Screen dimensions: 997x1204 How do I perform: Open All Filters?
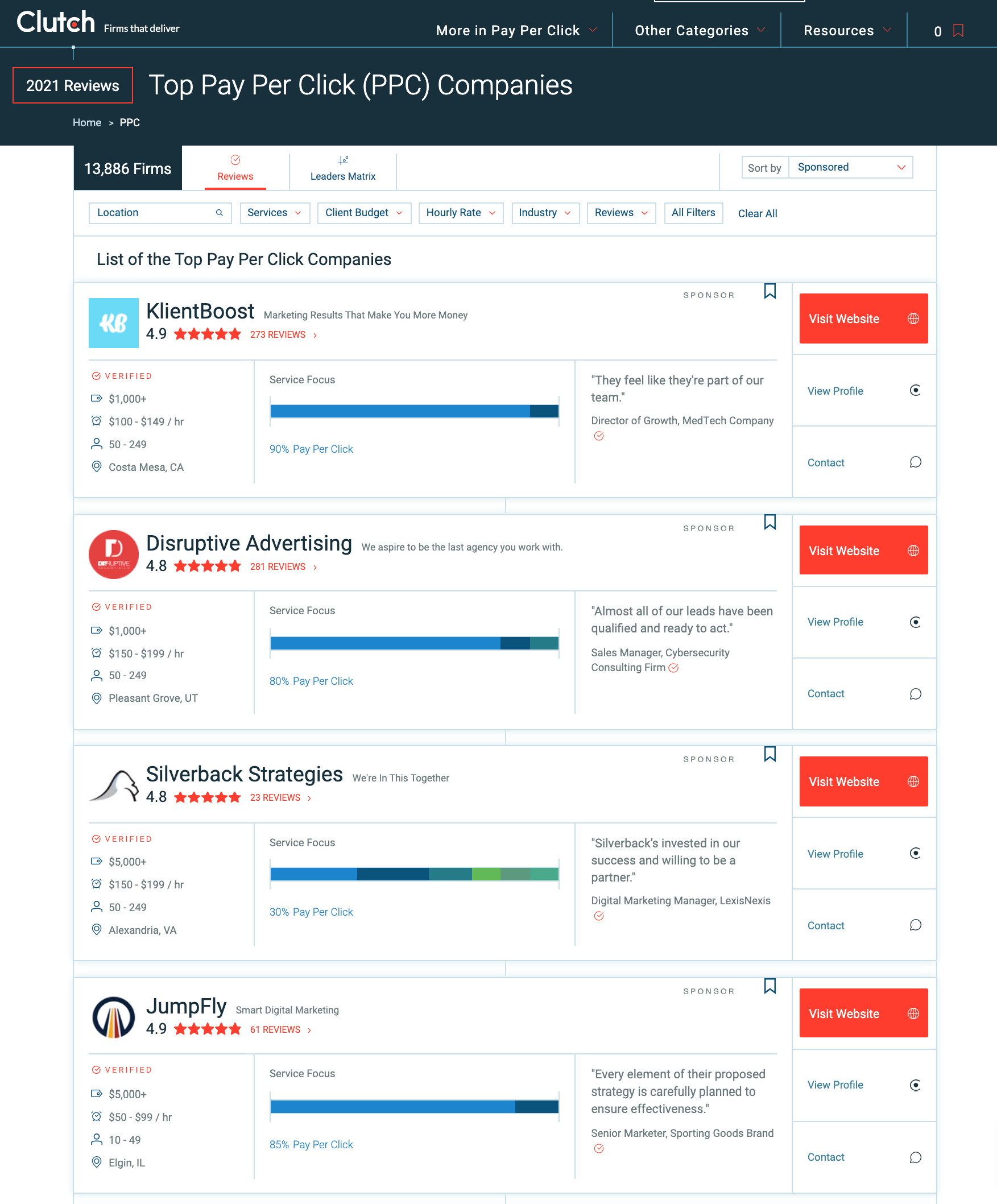coord(693,213)
